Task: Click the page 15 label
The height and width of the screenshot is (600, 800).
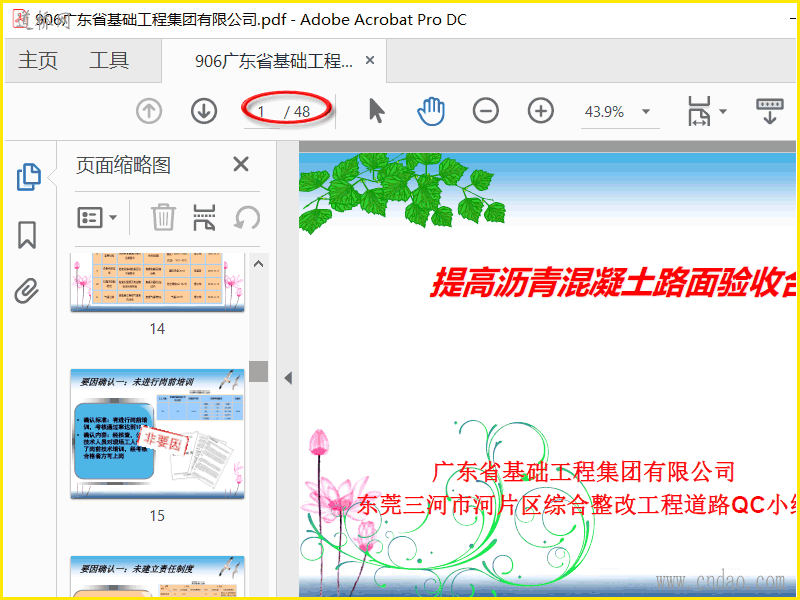Action: [157, 515]
